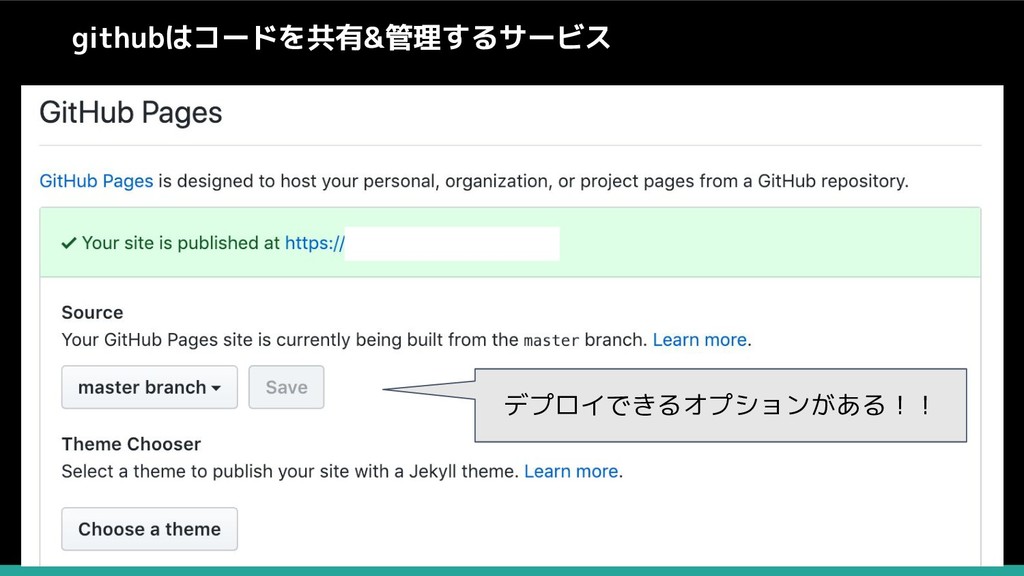Click the green published checkmark icon
Screen dimensions: 1024x576
pyautogui.click(x=69, y=244)
